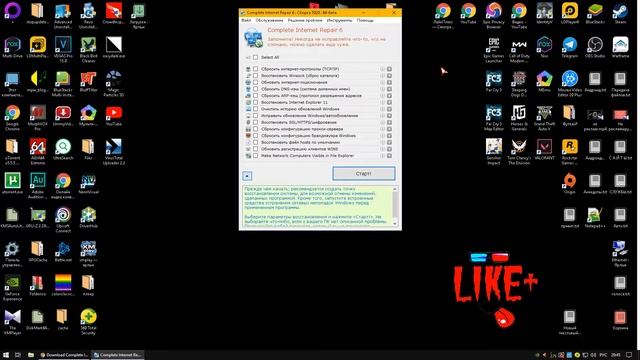Select the Rockstar Games Launcher desktop icon
Viewport: 640px width, 360px height.
coord(569,151)
